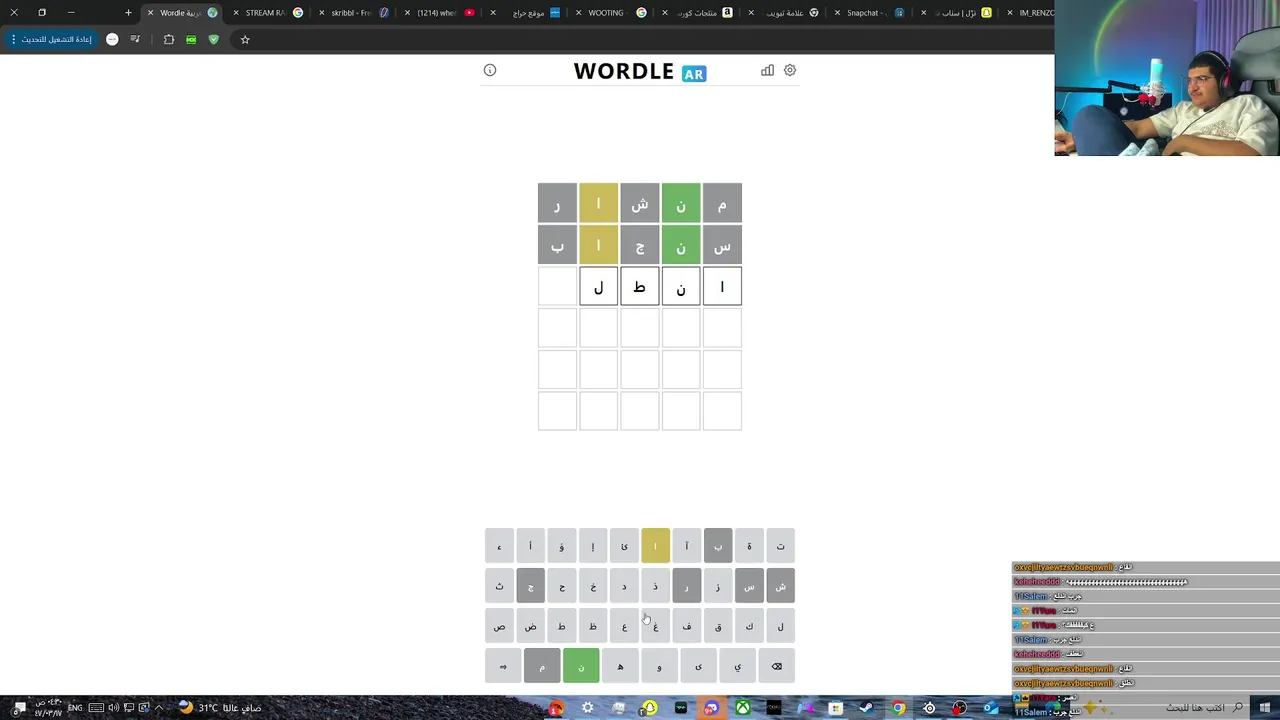The image size is (1280, 720).
Task: Click the ENG language indicator in the tray
Action: coord(76,708)
